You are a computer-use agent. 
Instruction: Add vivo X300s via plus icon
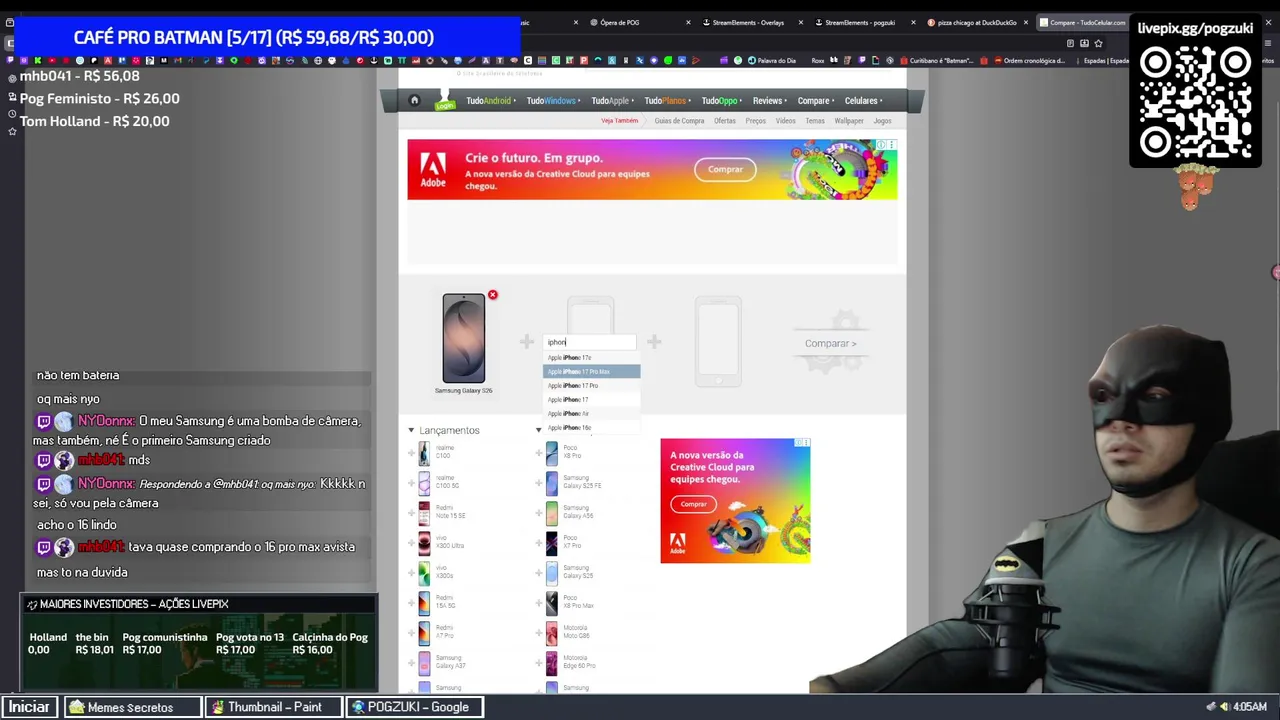[x=411, y=574]
